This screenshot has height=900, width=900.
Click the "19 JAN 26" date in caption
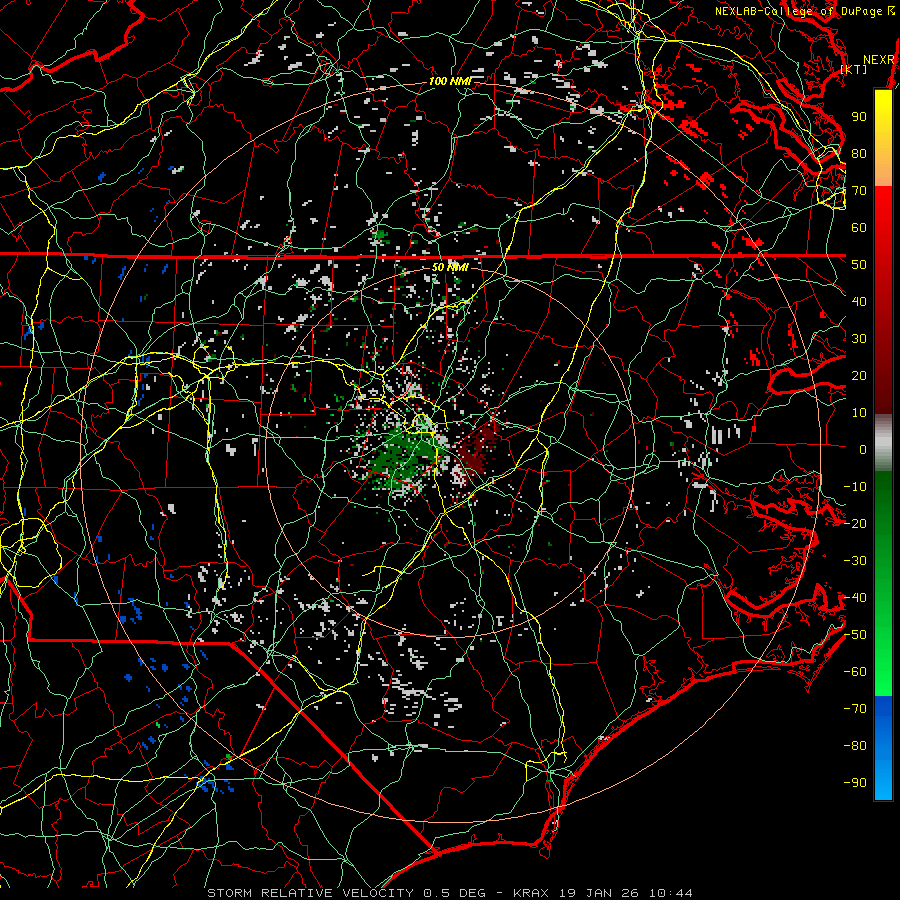pos(599,893)
